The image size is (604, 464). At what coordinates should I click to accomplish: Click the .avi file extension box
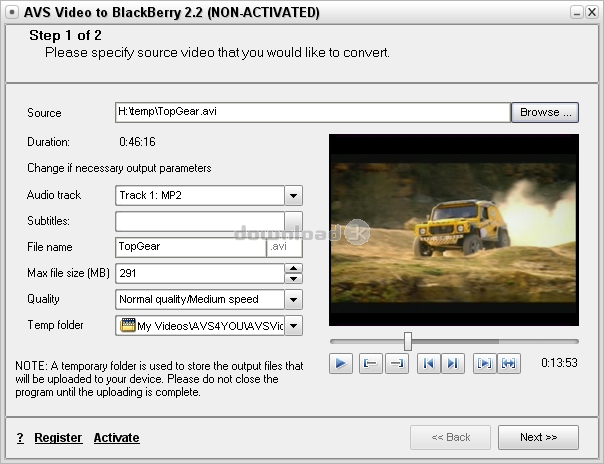pos(284,247)
